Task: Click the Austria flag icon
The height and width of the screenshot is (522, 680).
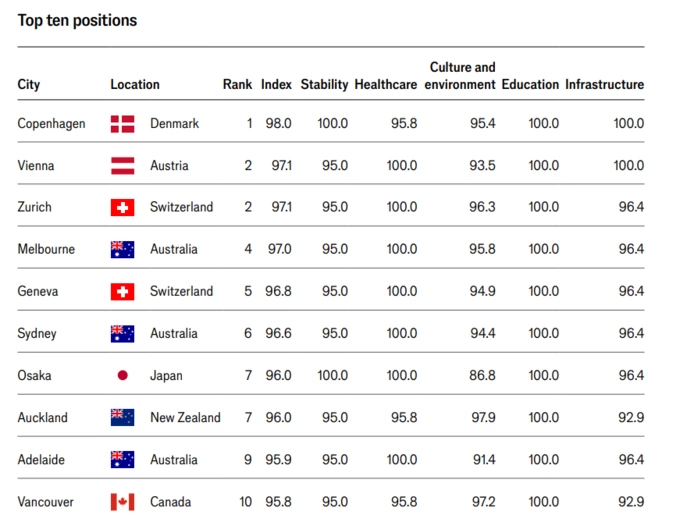Action: 122,166
